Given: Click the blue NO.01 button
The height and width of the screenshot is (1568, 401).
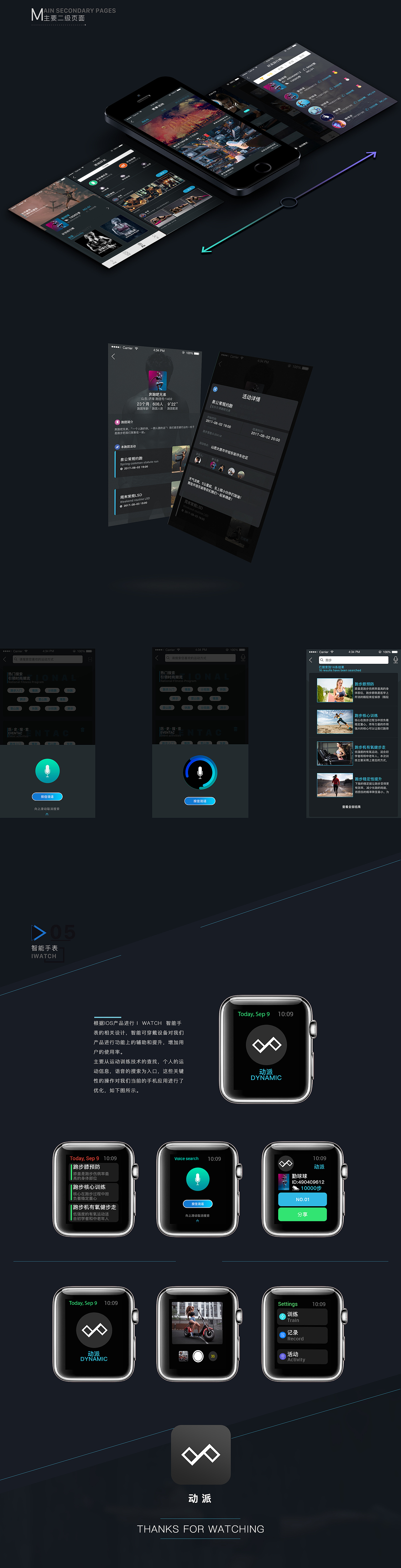Looking at the screenshot, I should tap(302, 1200).
